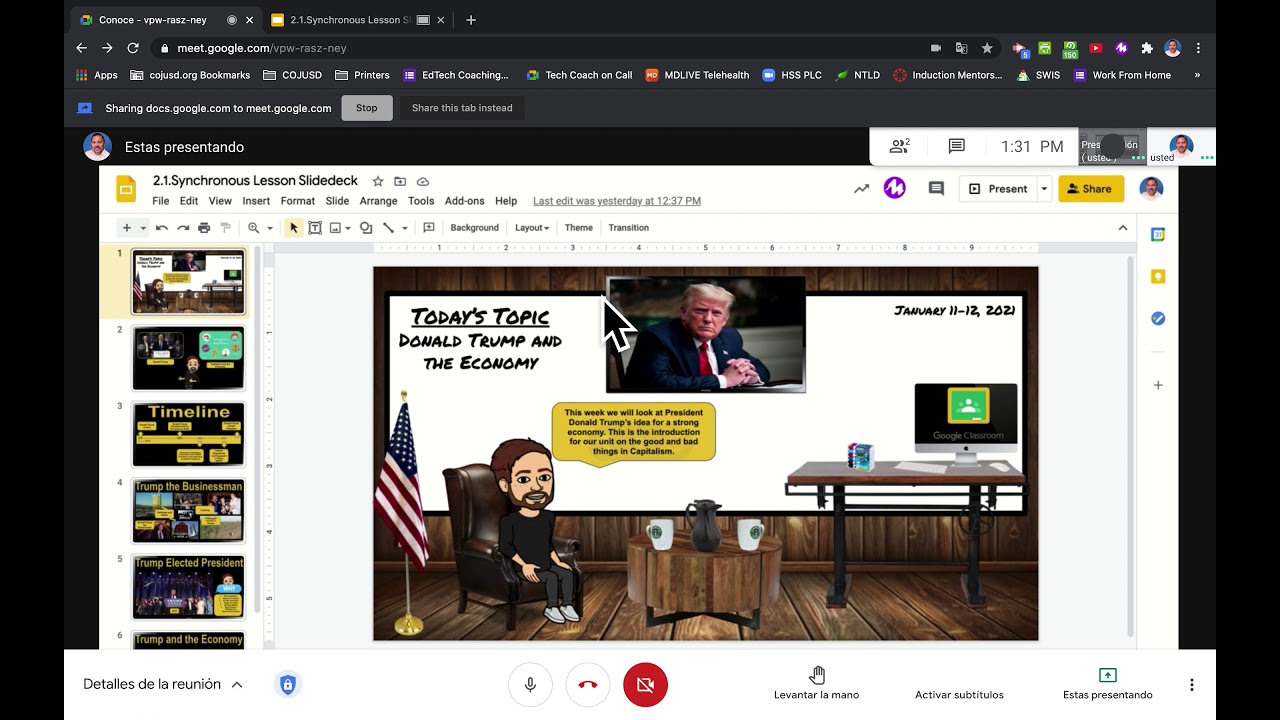The height and width of the screenshot is (720, 1280).
Task: Select the text box tool
Action: [315, 228]
